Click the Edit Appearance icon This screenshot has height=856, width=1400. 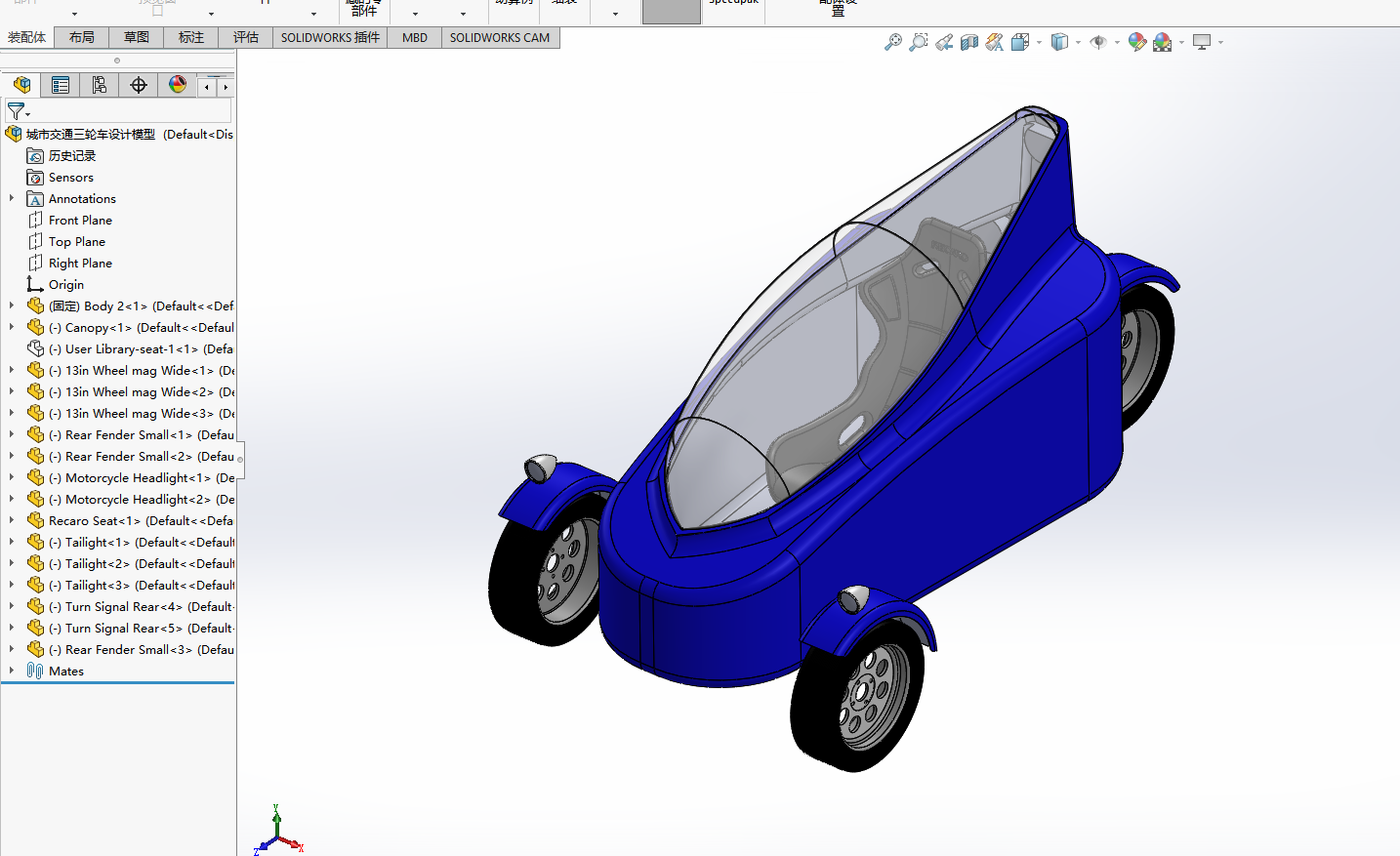(1136, 42)
